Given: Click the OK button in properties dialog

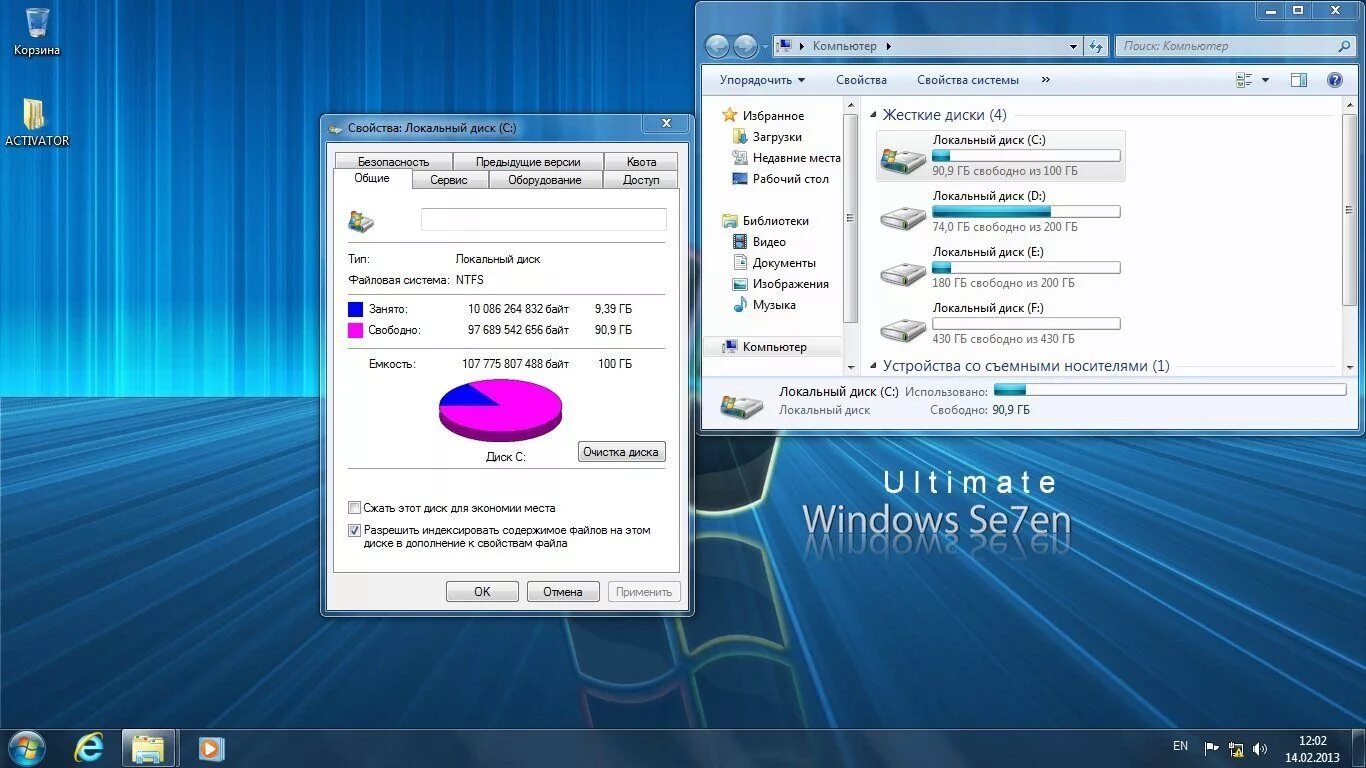Looking at the screenshot, I should click(482, 592).
